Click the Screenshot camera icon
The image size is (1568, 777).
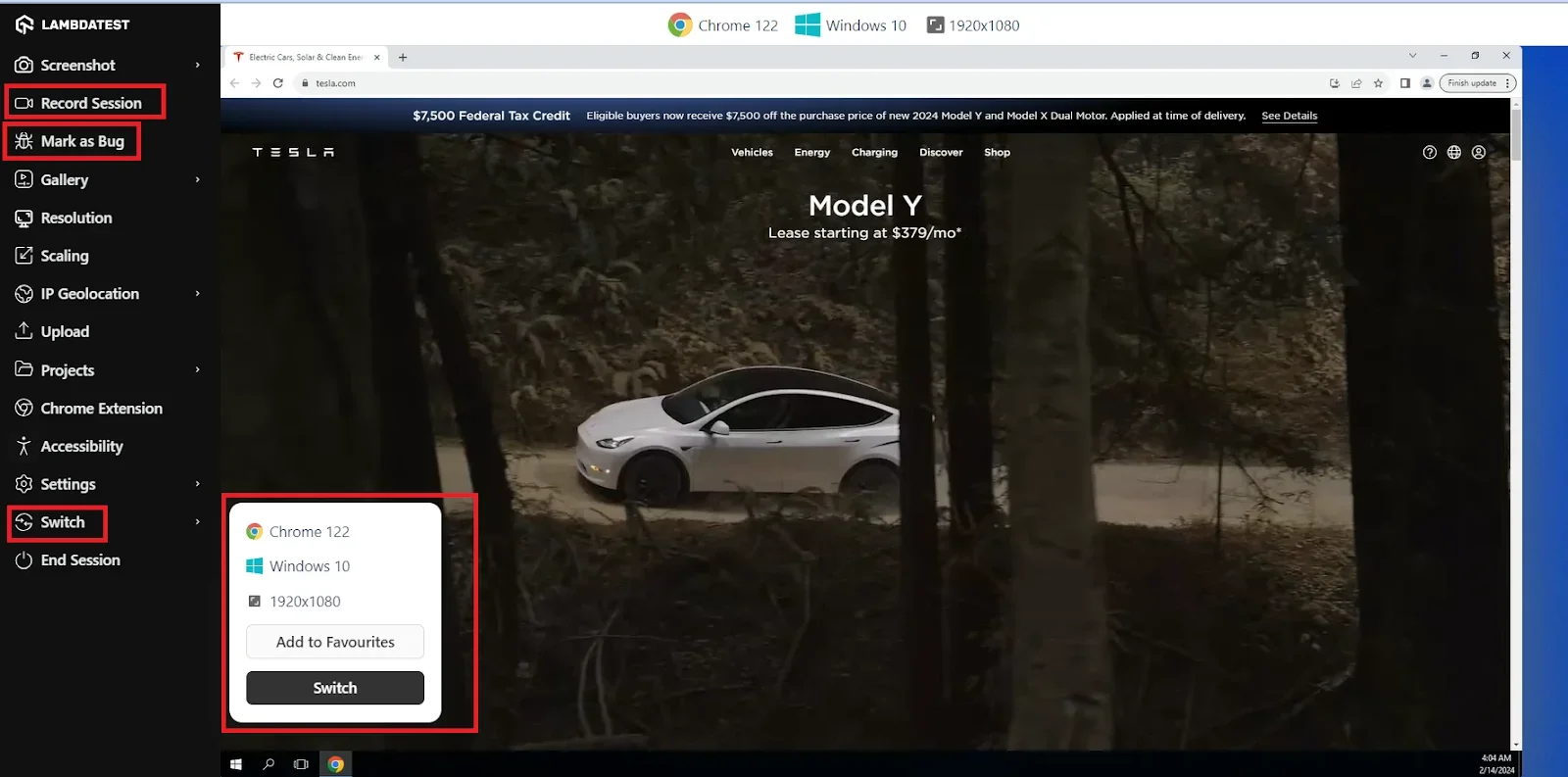(x=24, y=65)
